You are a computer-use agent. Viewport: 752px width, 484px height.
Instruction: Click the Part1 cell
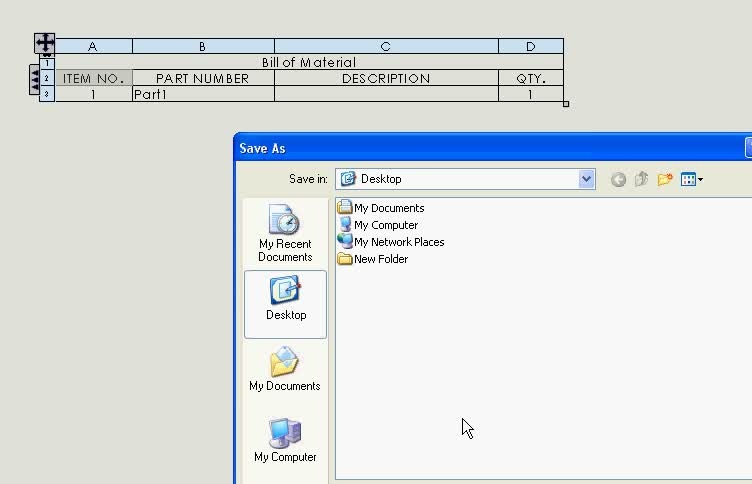[203, 94]
